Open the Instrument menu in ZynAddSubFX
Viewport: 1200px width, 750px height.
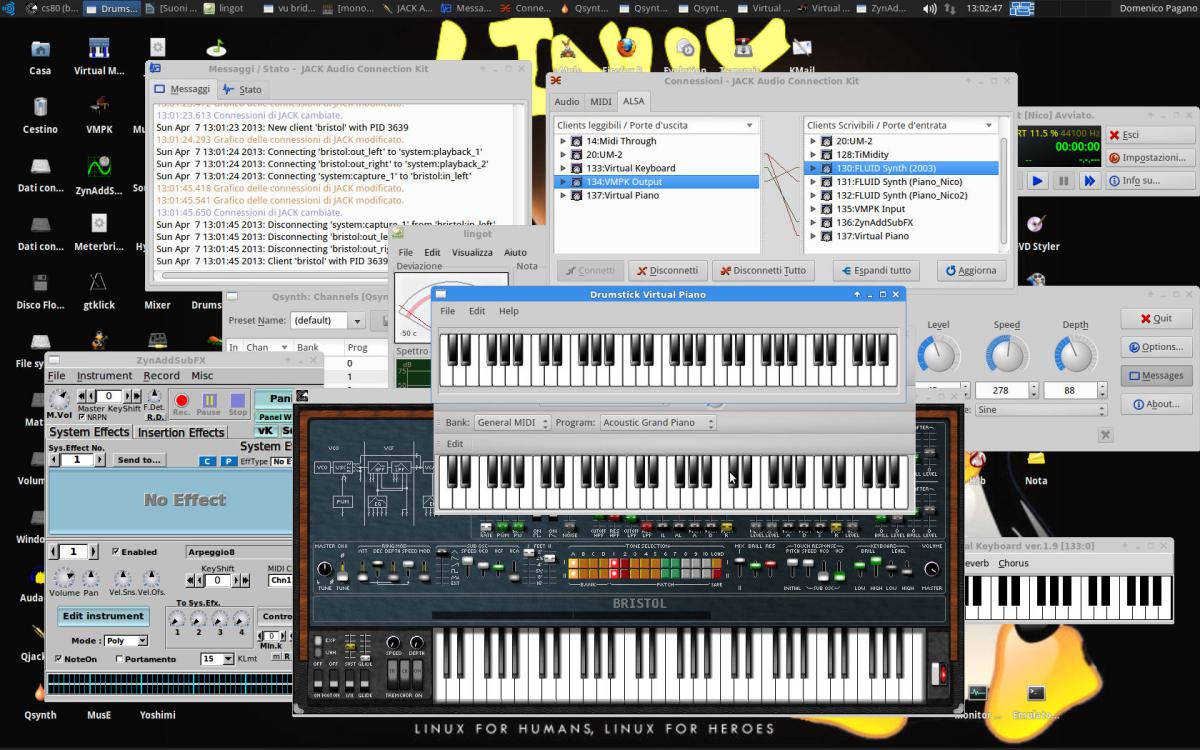click(104, 376)
